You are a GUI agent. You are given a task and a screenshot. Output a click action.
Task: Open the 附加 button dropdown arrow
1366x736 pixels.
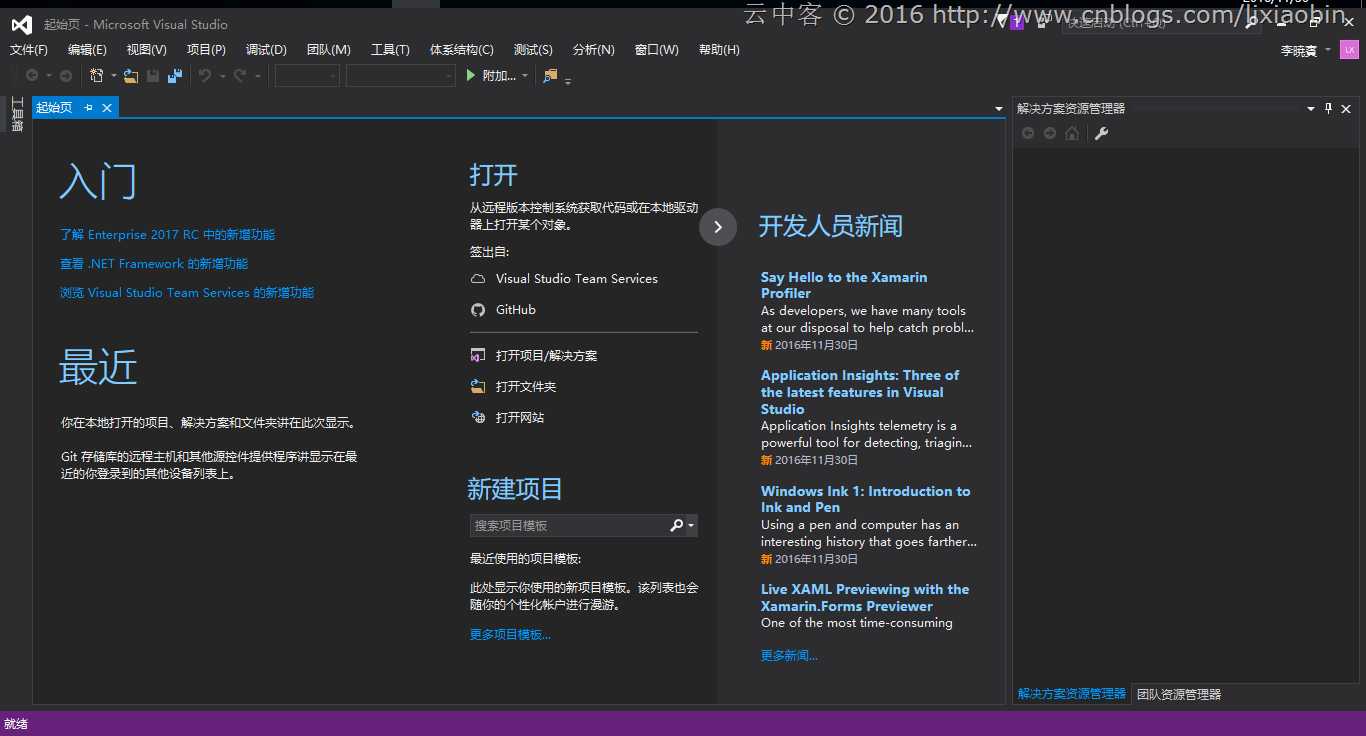525,76
